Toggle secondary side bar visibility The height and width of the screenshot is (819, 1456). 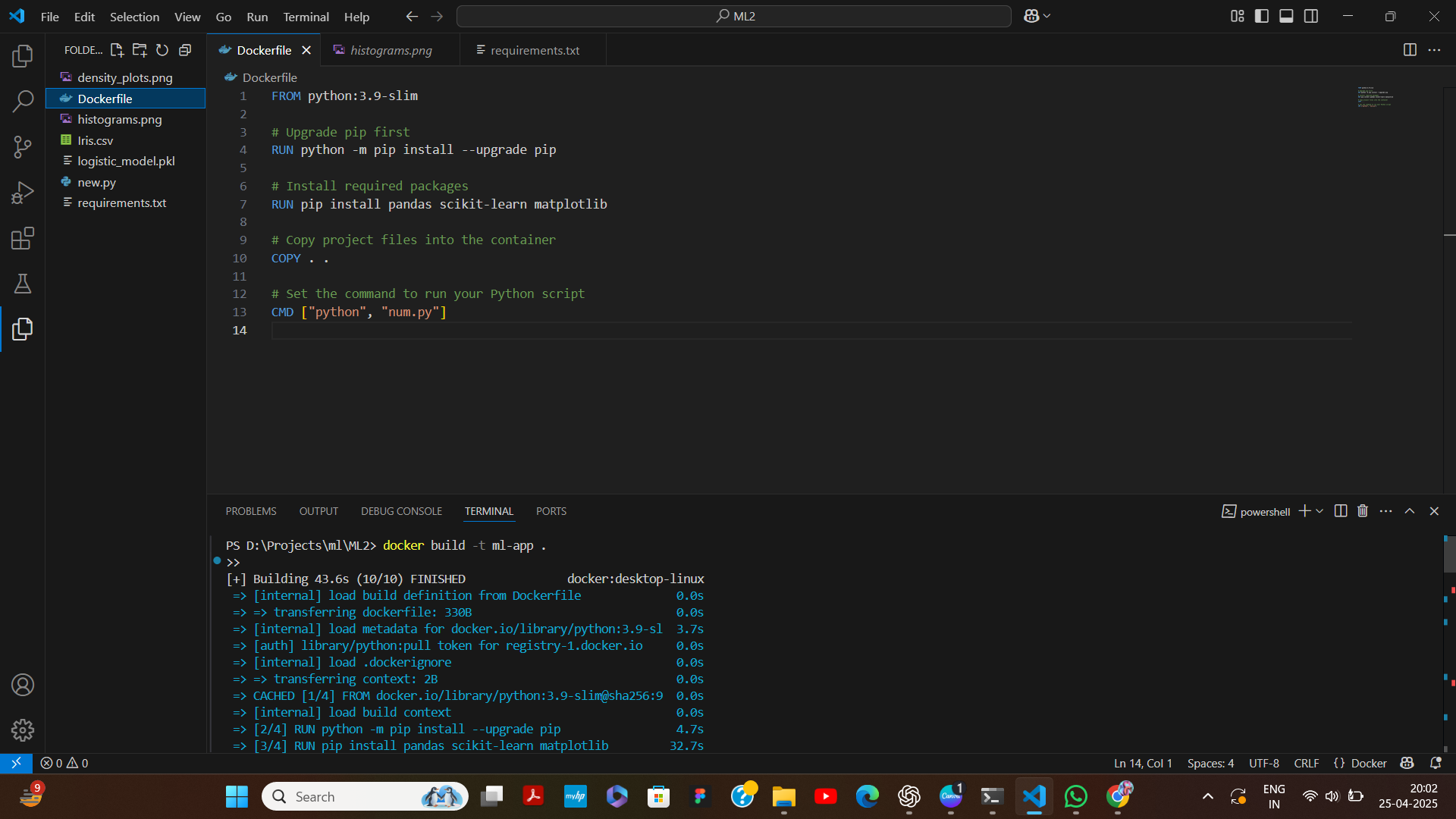pyautogui.click(x=1311, y=16)
